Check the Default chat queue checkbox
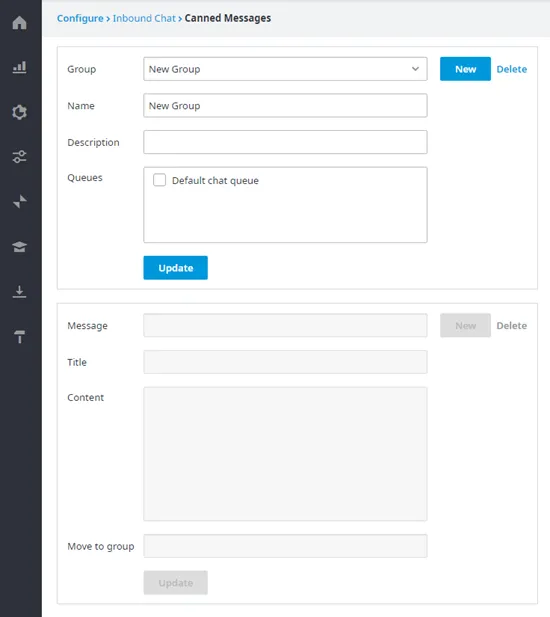The height and width of the screenshot is (617, 550). pos(159,180)
